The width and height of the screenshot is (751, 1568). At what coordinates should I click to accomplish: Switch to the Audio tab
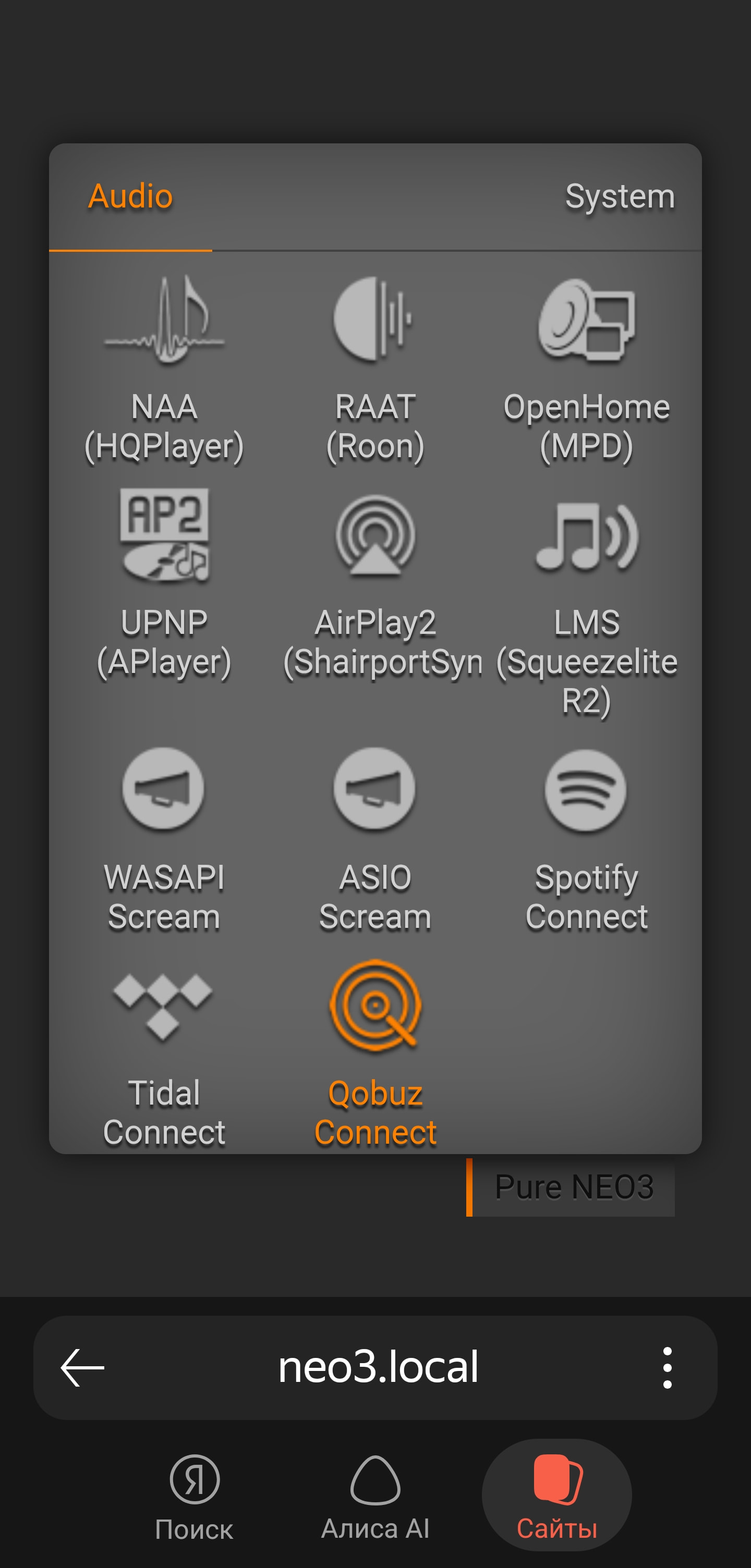coord(130,197)
